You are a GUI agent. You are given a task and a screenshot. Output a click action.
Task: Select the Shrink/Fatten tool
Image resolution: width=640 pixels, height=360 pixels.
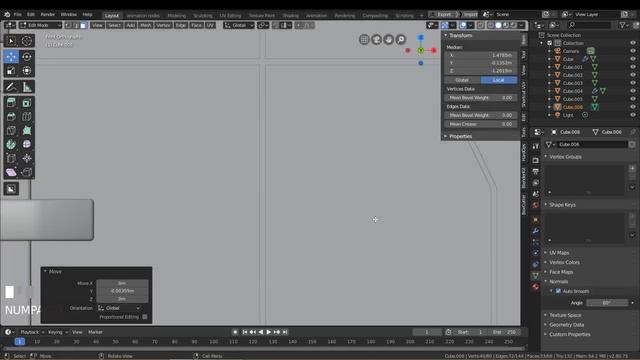[x=27, y=158]
